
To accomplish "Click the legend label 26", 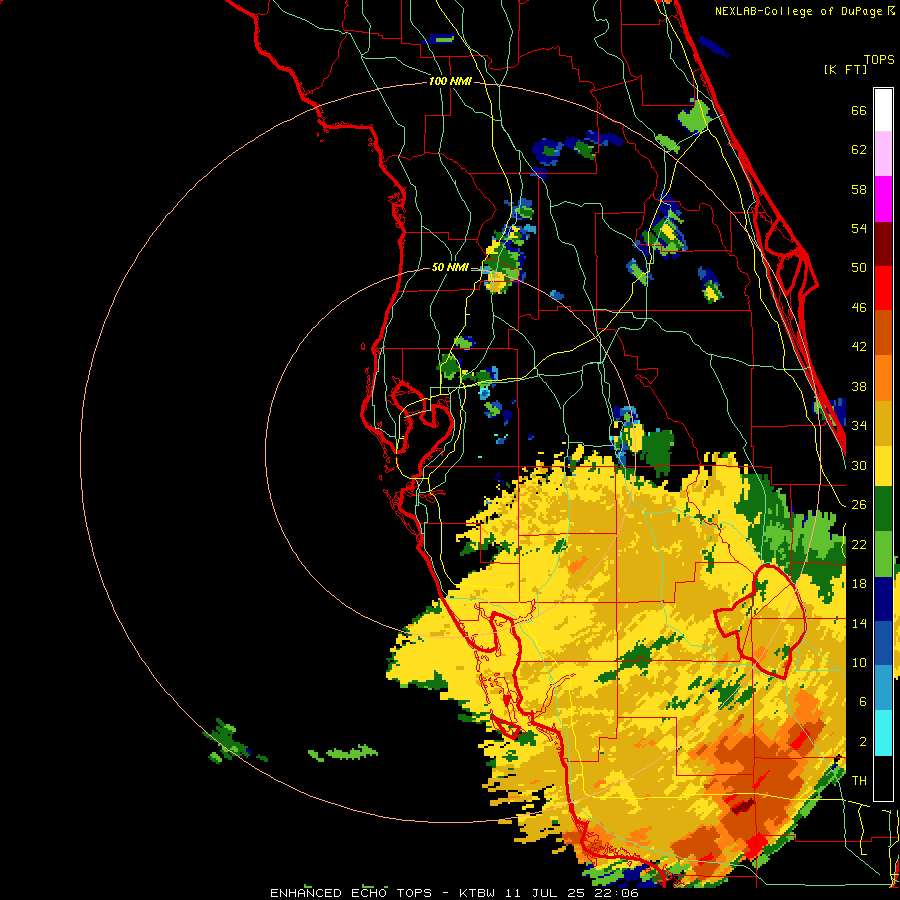I will (859, 505).
